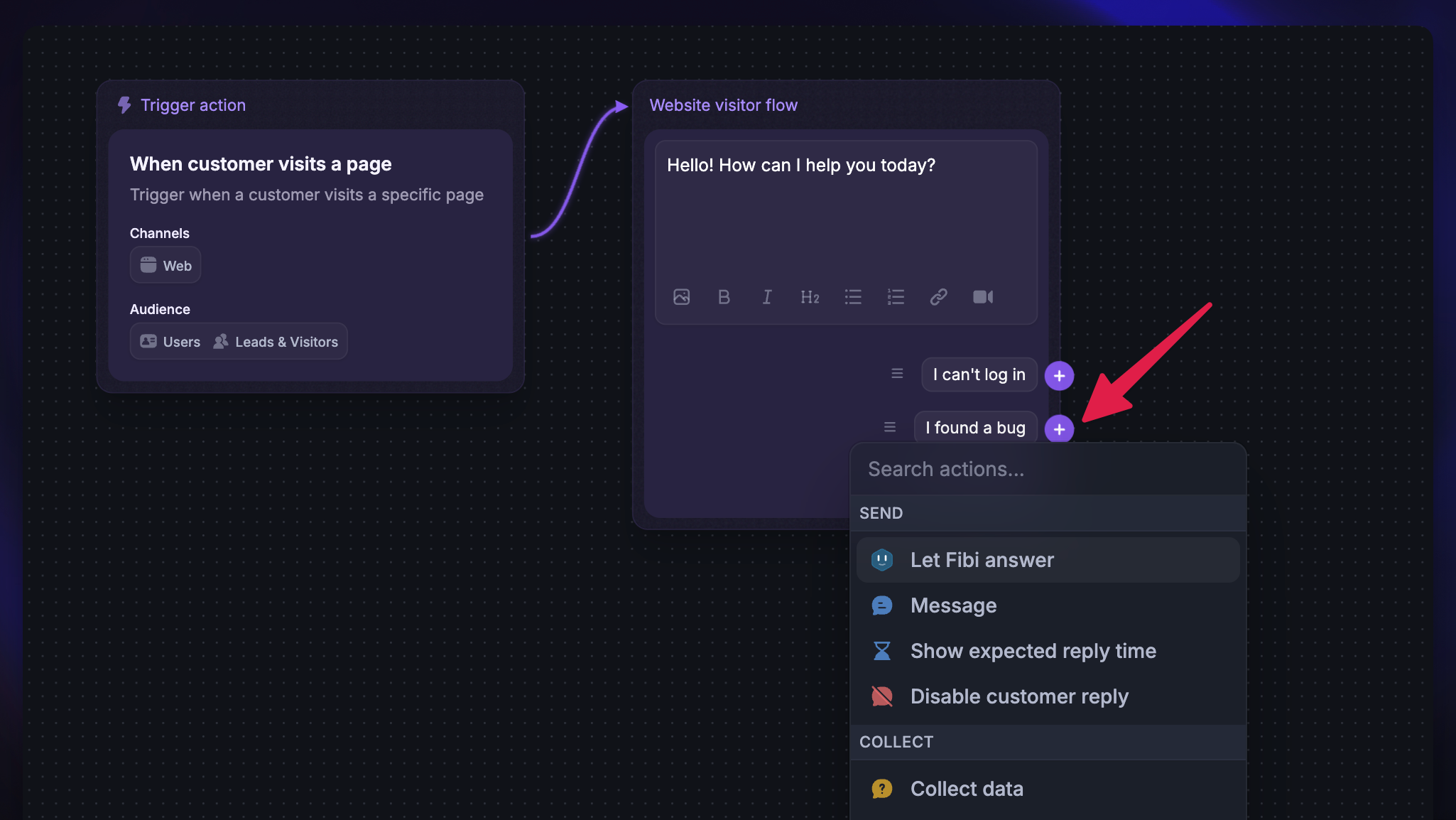The width and height of the screenshot is (1456, 820).
Task: Toggle italic formatting in message editor
Action: click(x=767, y=297)
